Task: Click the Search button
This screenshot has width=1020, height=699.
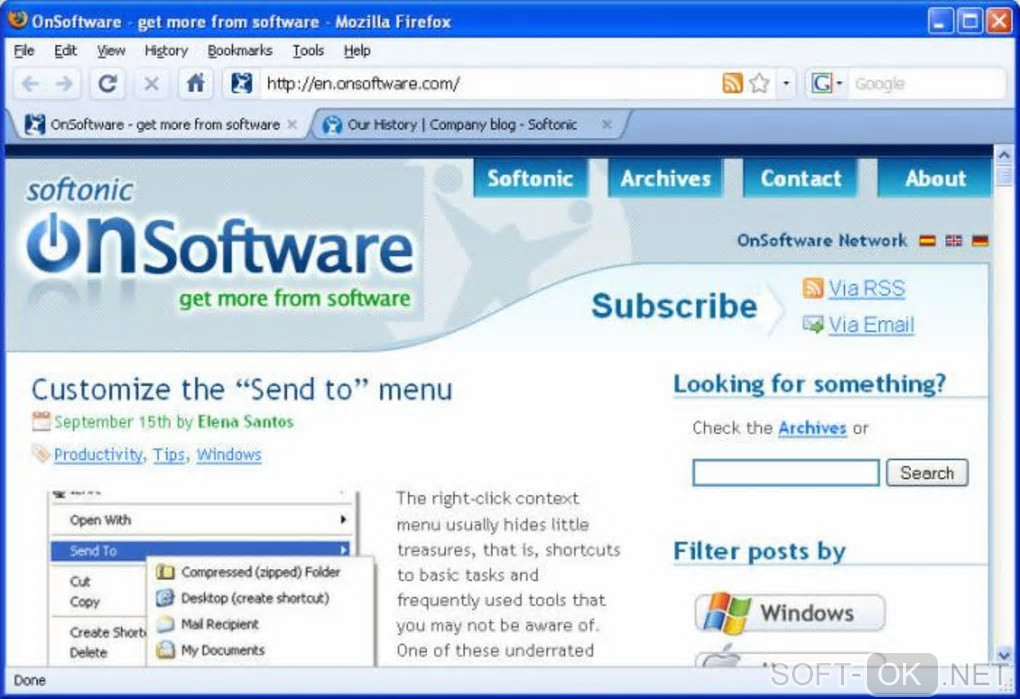Action: pyautogui.click(x=927, y=473)
